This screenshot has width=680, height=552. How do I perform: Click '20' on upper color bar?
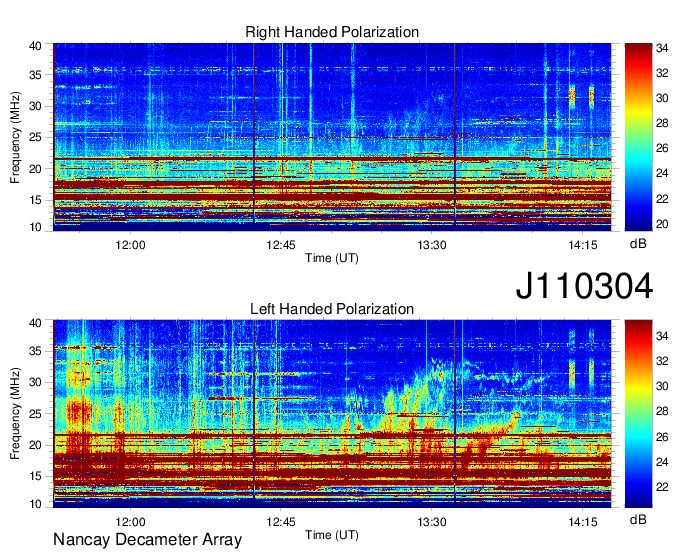click(x=662, y=224)
